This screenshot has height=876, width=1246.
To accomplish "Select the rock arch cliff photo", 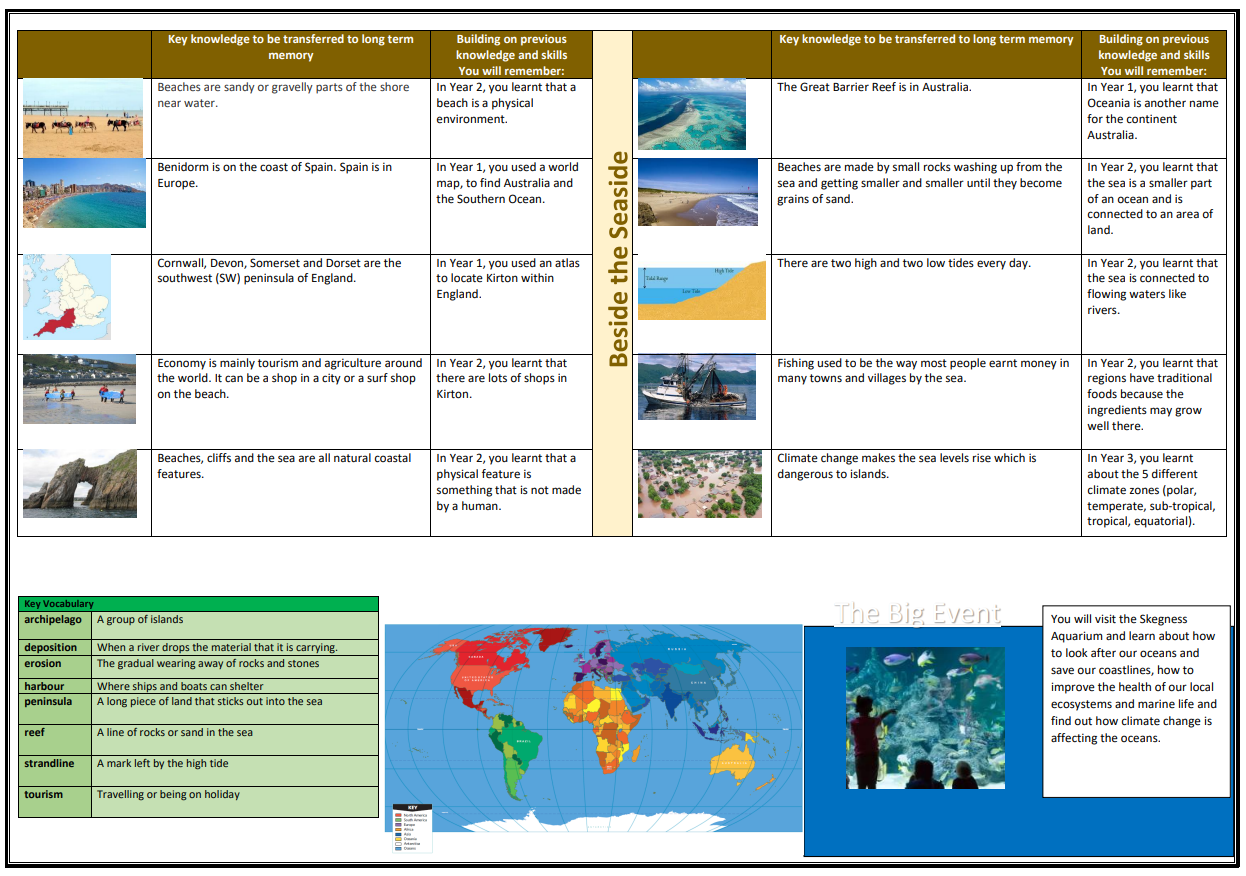I will [x=80, y=483].
